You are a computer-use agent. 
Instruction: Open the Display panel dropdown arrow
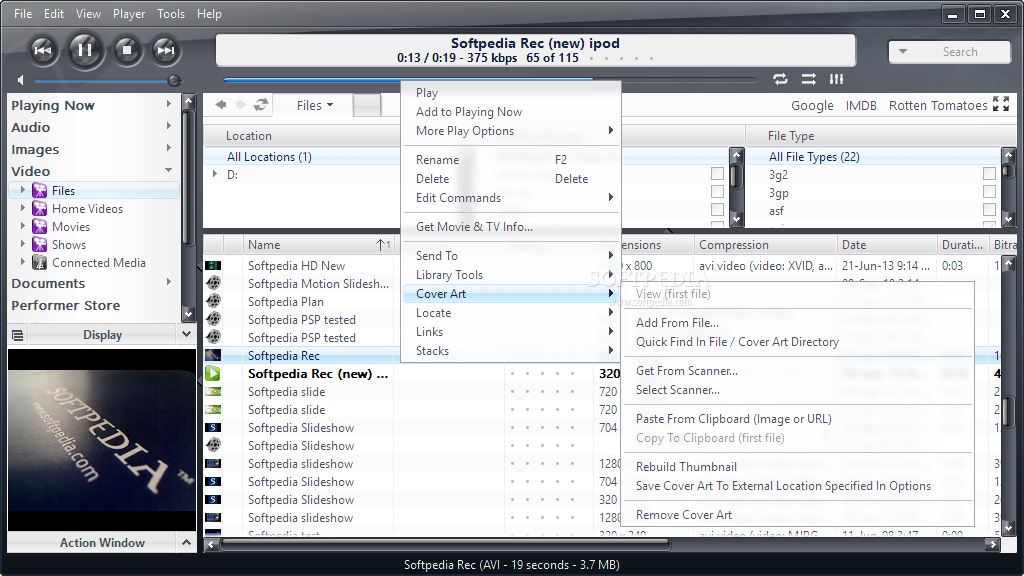click(x=186, y=334)
